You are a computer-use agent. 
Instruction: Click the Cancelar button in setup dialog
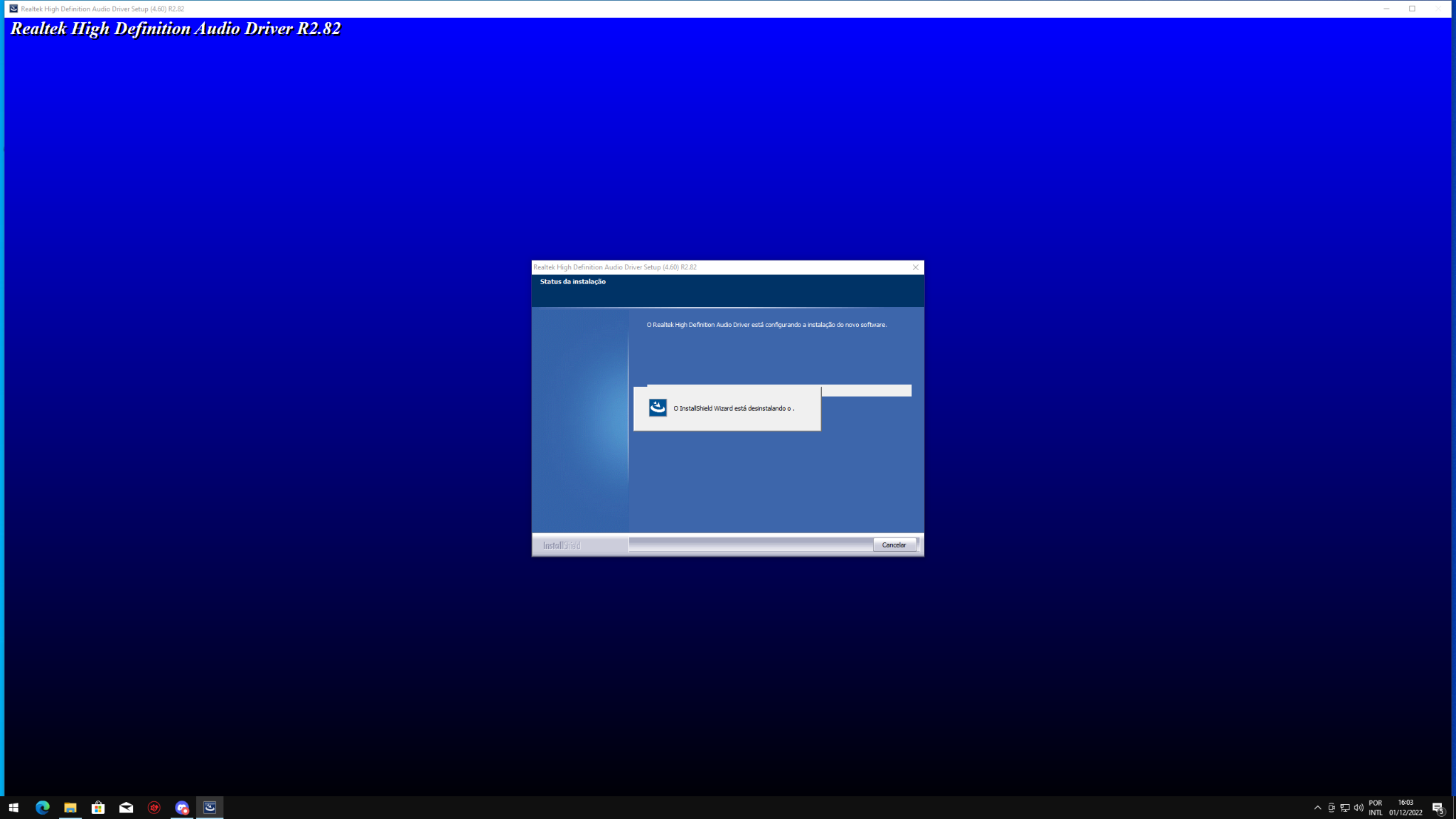[x=894, y=545]
